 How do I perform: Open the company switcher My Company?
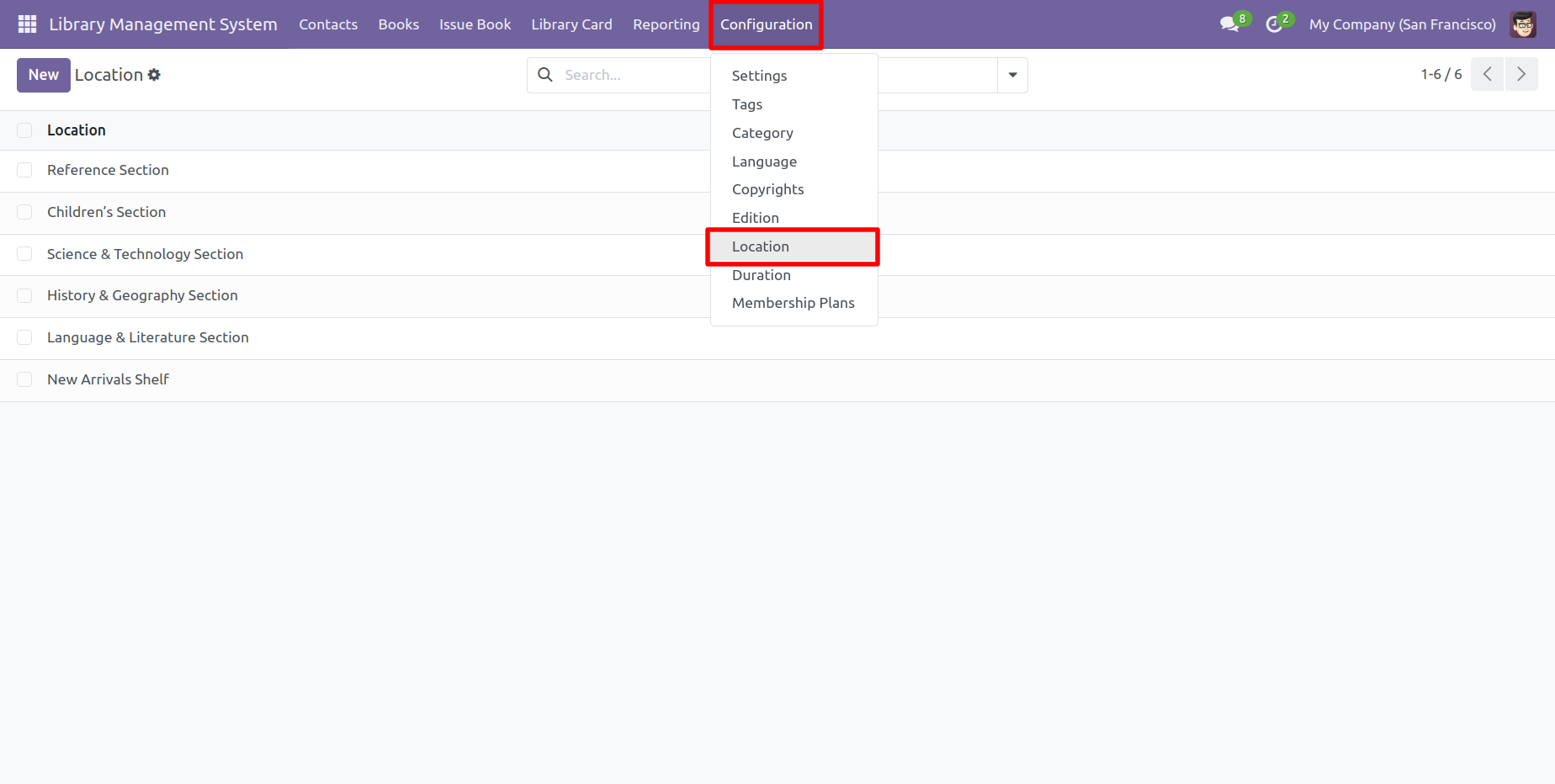[x=1402, y=24]
